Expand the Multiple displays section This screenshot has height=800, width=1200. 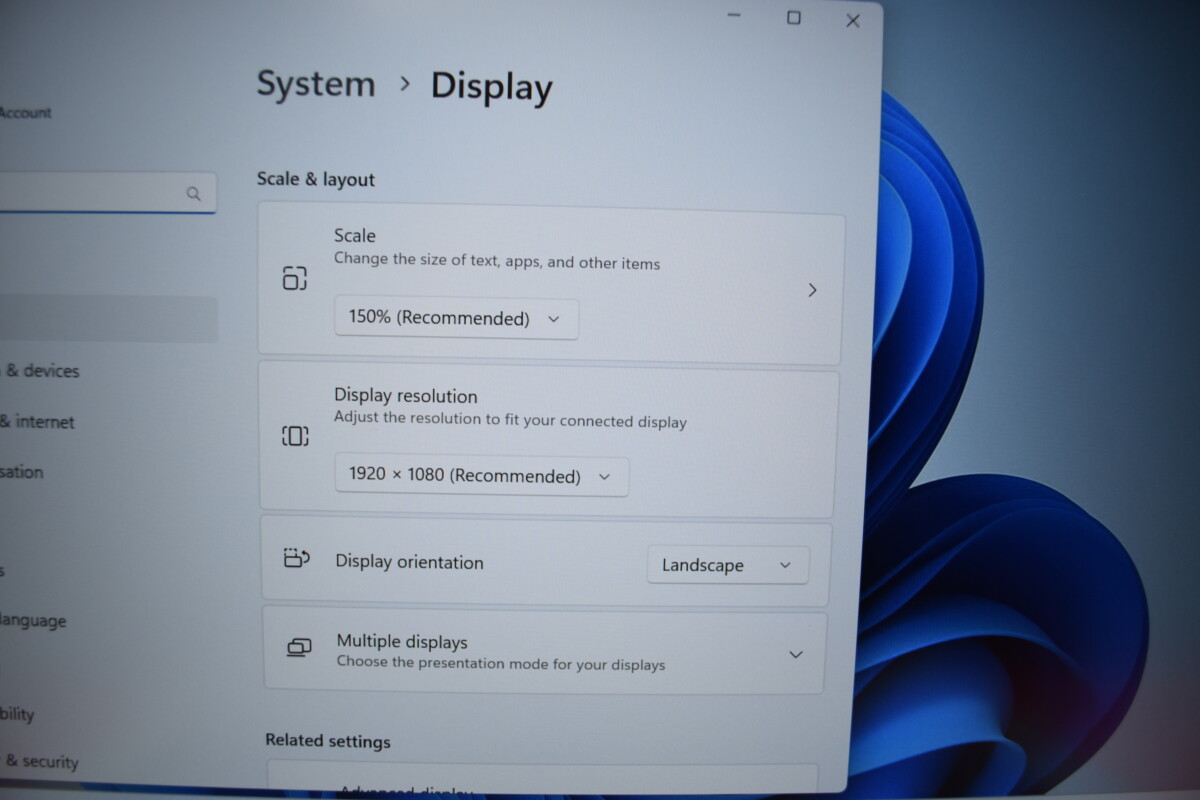796,655
